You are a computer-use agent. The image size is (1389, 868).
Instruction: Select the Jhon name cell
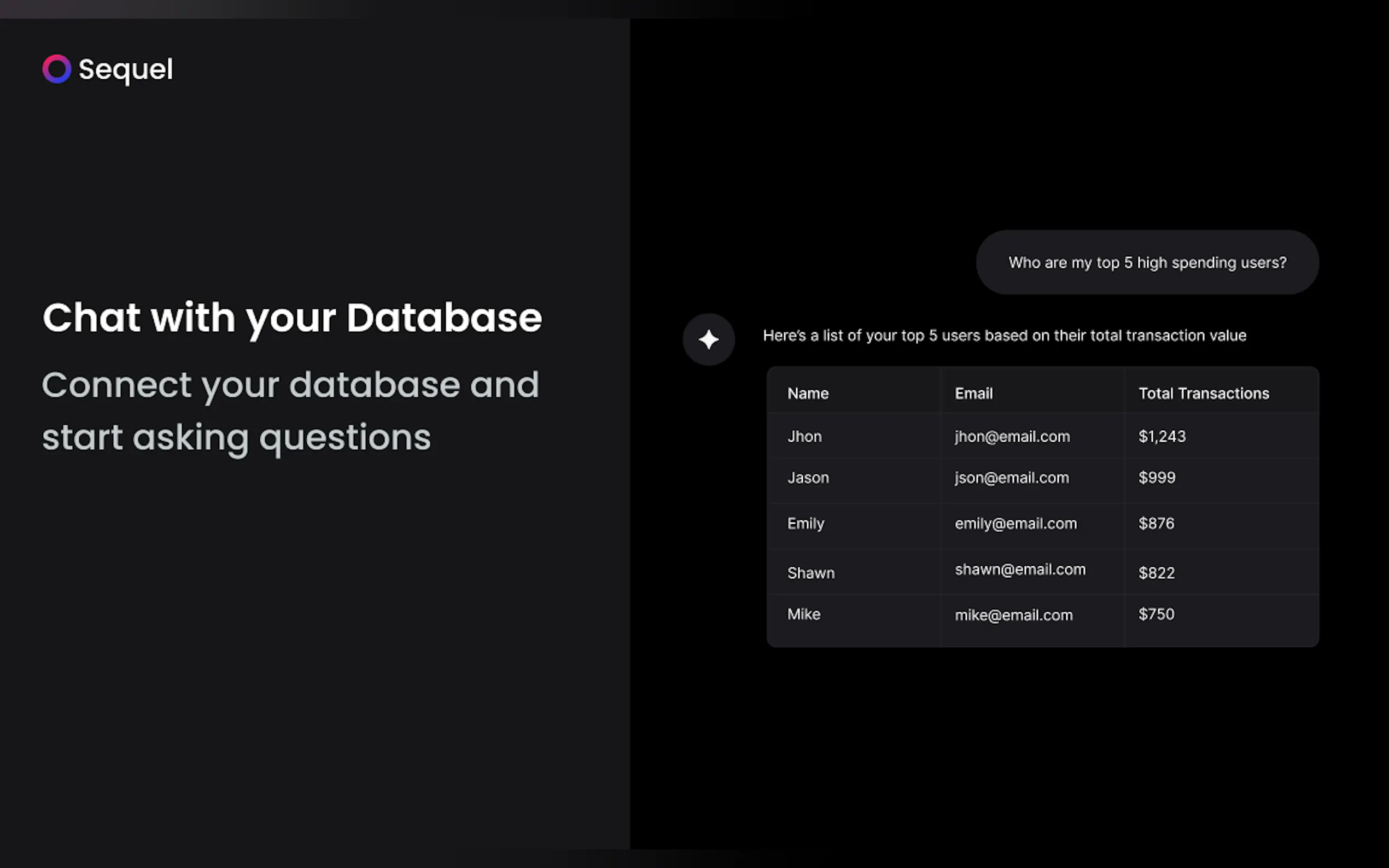pyautogui.click(x=804, y=436)
